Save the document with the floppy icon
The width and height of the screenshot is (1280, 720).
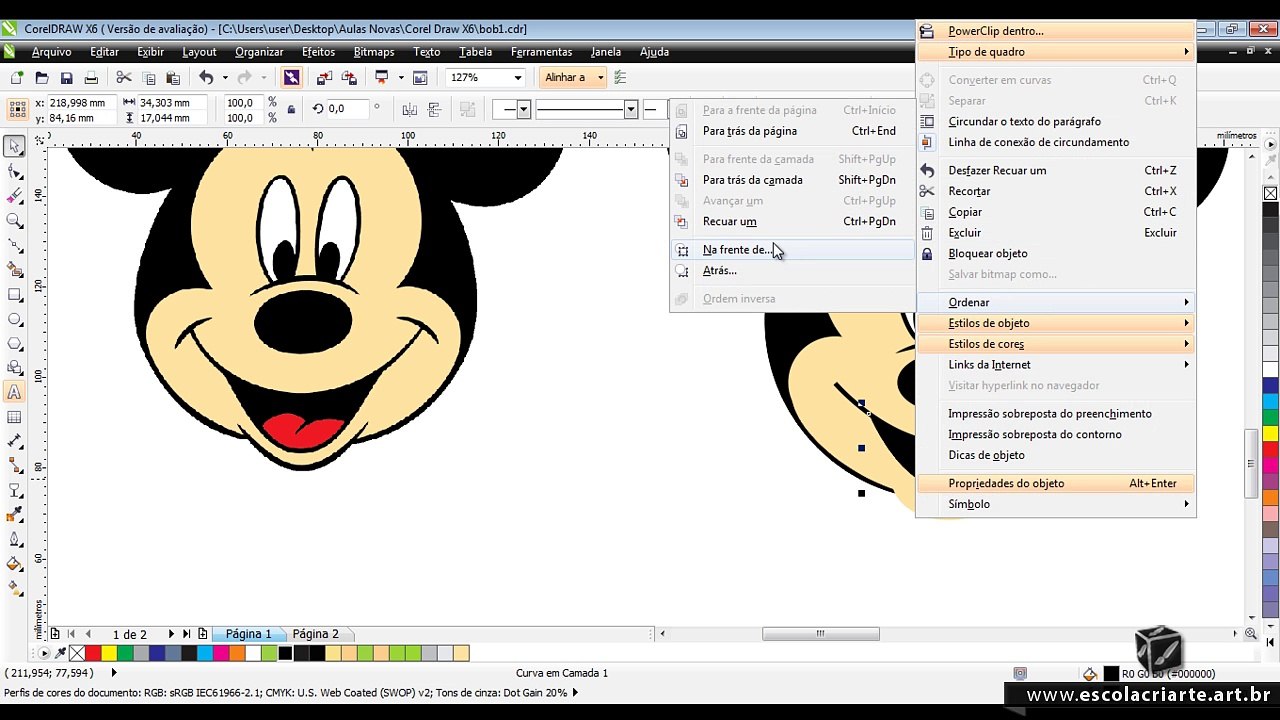66,77
